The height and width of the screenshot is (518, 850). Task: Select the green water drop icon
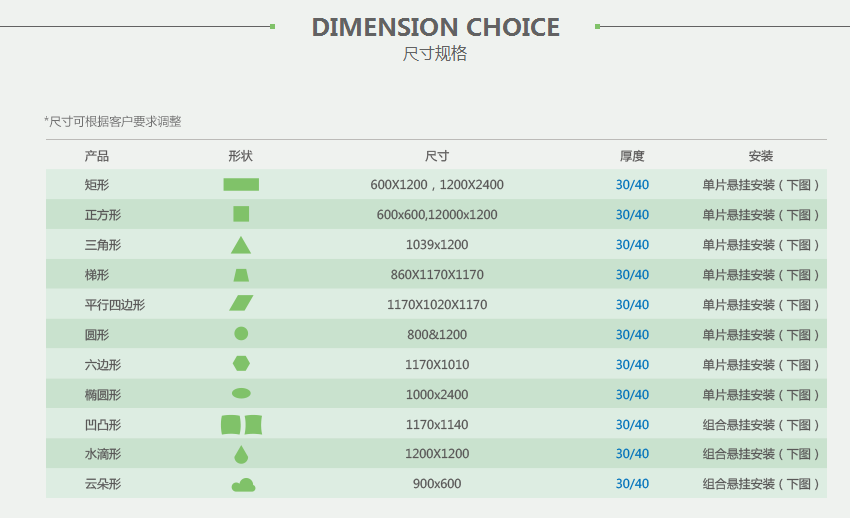click(x=241, y=454)
